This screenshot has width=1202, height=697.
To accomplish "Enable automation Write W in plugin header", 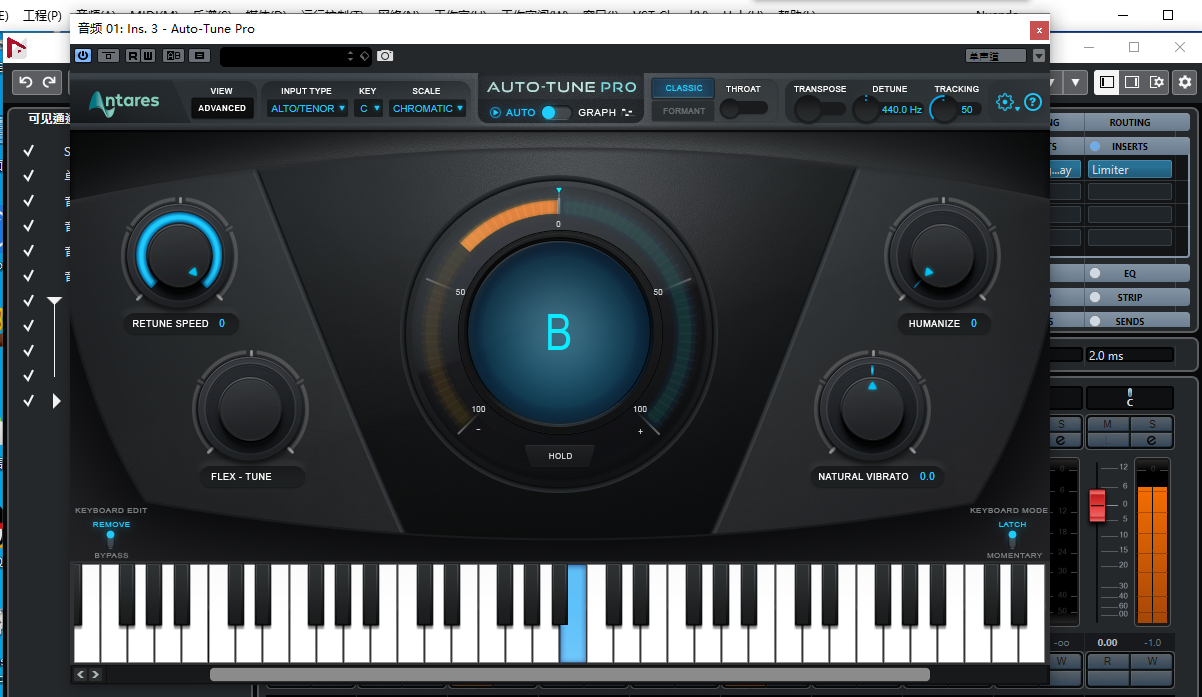I will click(147, 55).
